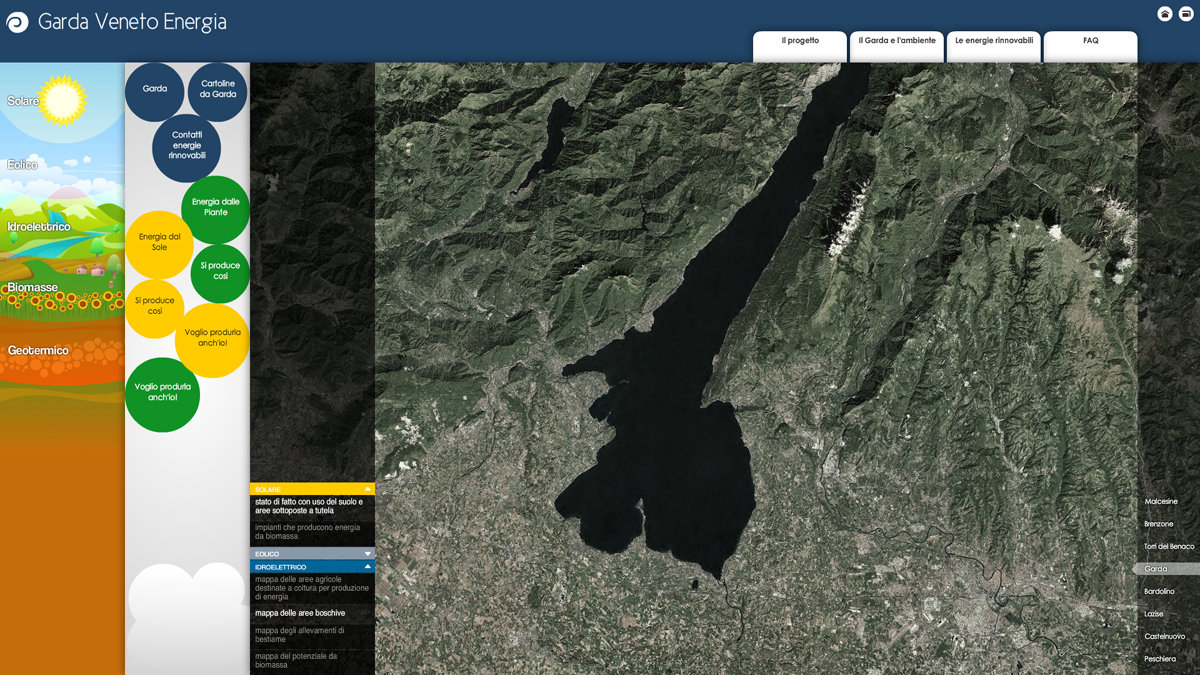
Task: Select the Solare sun illustration
Action: tap(62, 100)
